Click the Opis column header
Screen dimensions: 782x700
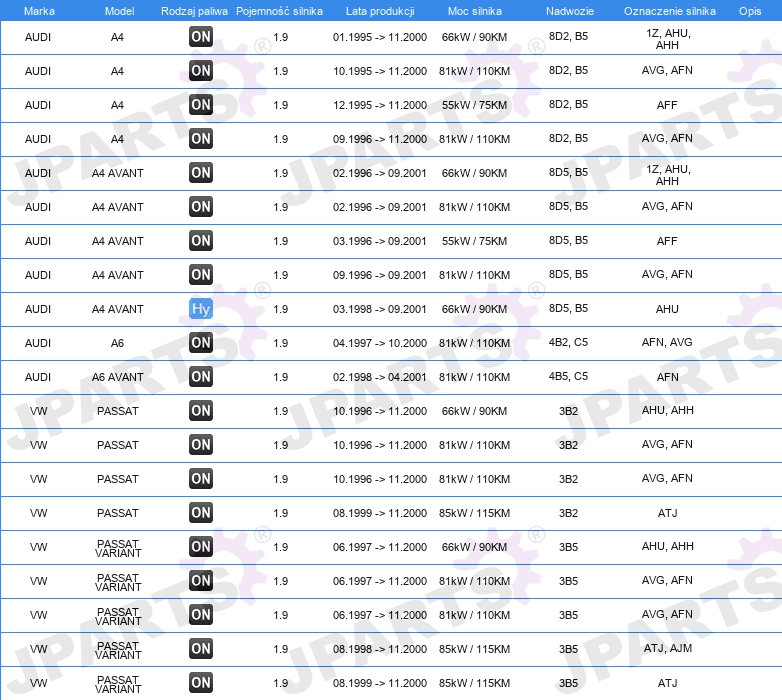[x=750, y=11]
